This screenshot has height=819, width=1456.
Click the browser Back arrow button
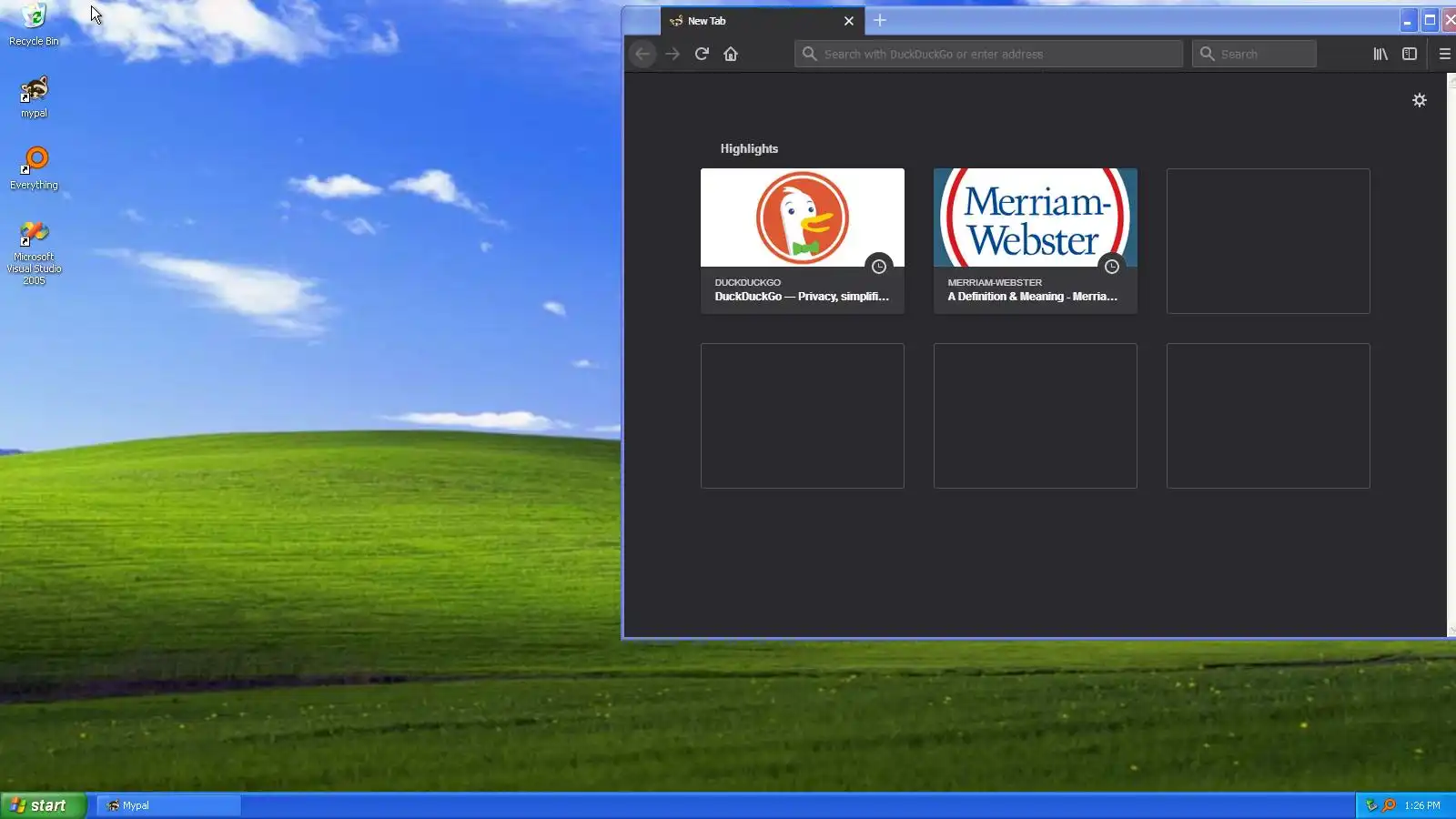coord(643,54)
